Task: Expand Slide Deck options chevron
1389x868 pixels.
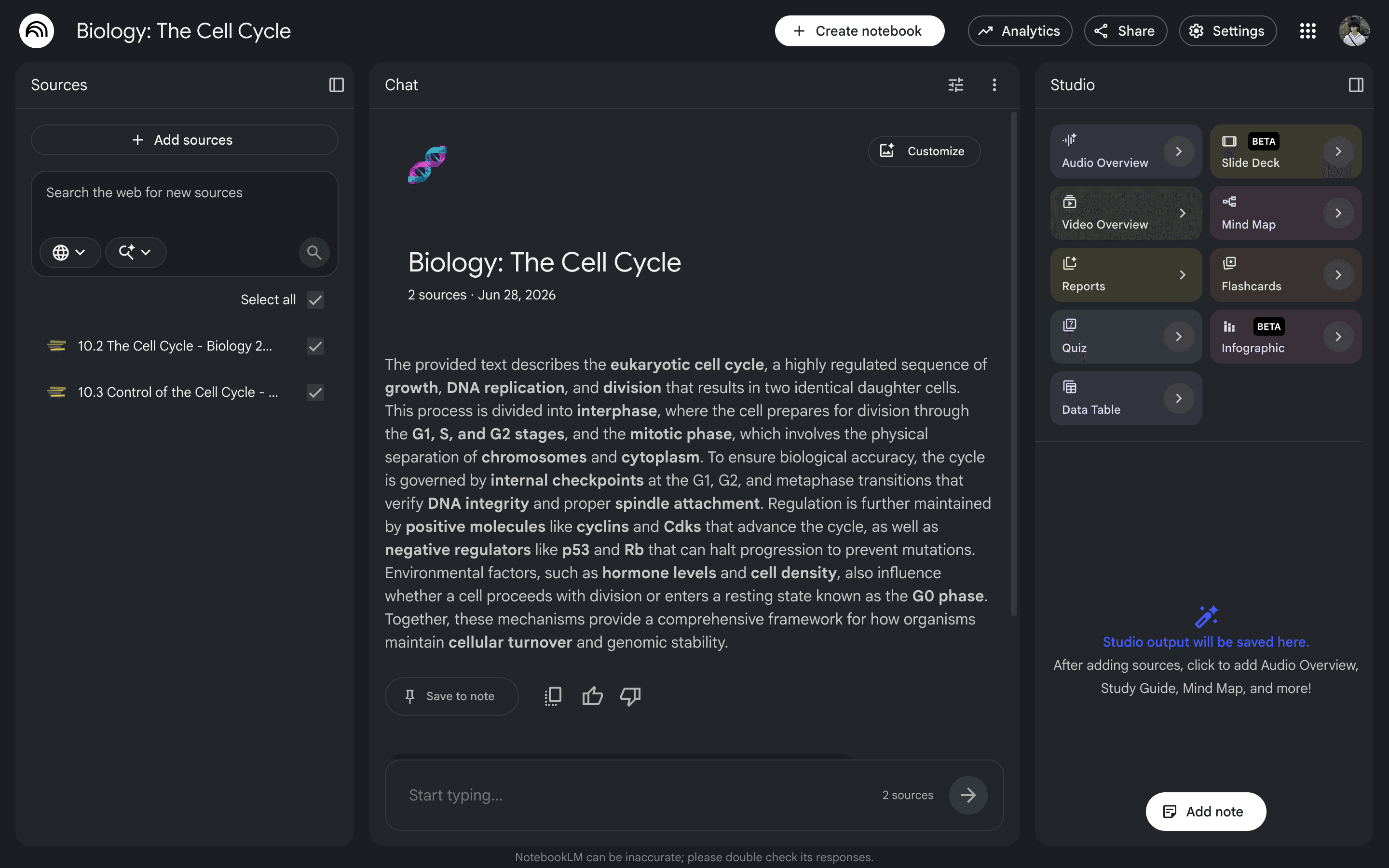Action: (x=1338, y=151)
